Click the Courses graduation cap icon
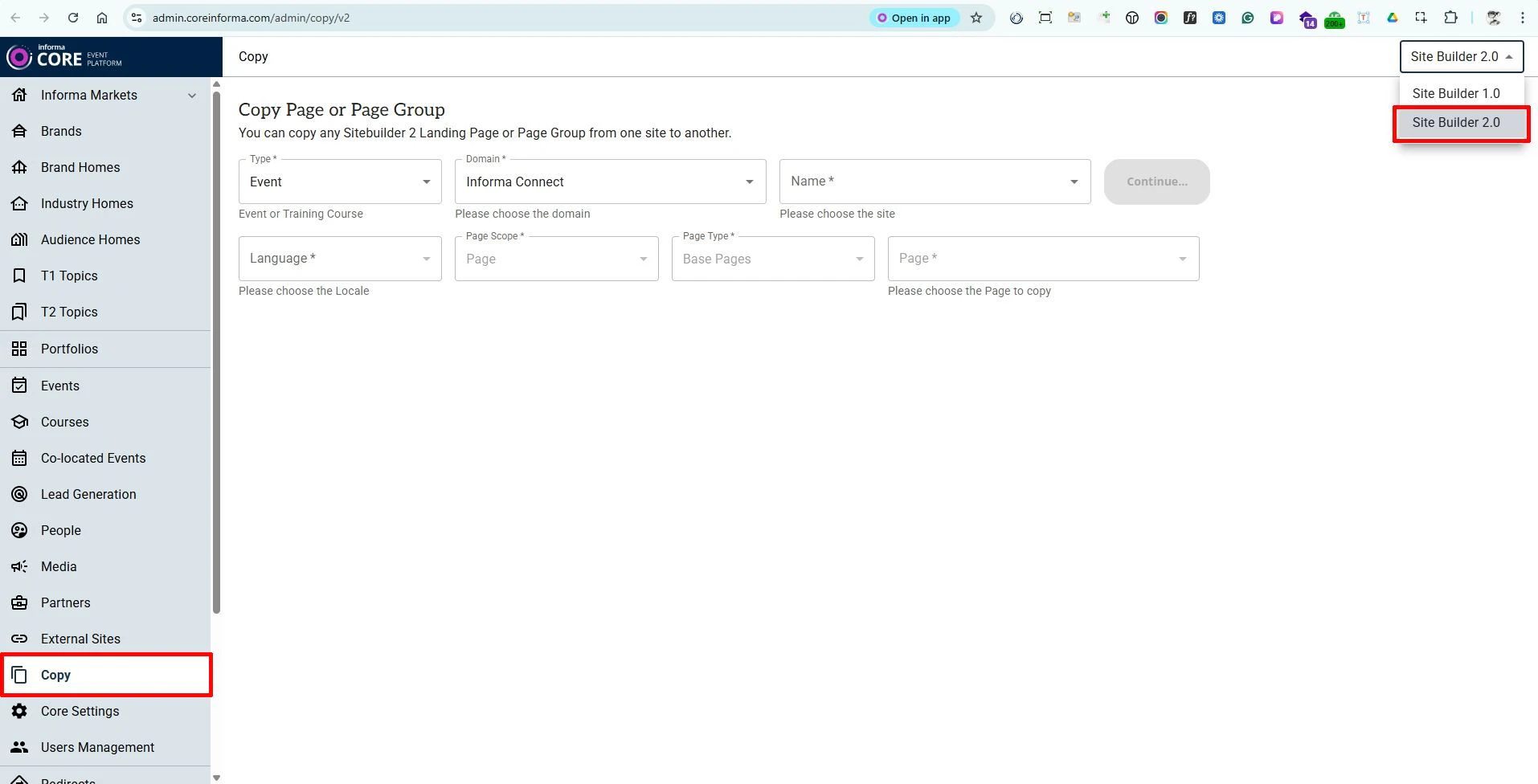This screenshot has height=784, width=1538. point(19,422)
